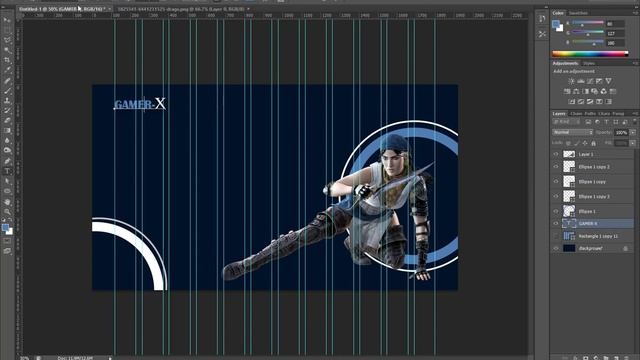The image size is (640, 360).
Task: Add a Vibrance adjustment
Action: [x=609, y=81]
